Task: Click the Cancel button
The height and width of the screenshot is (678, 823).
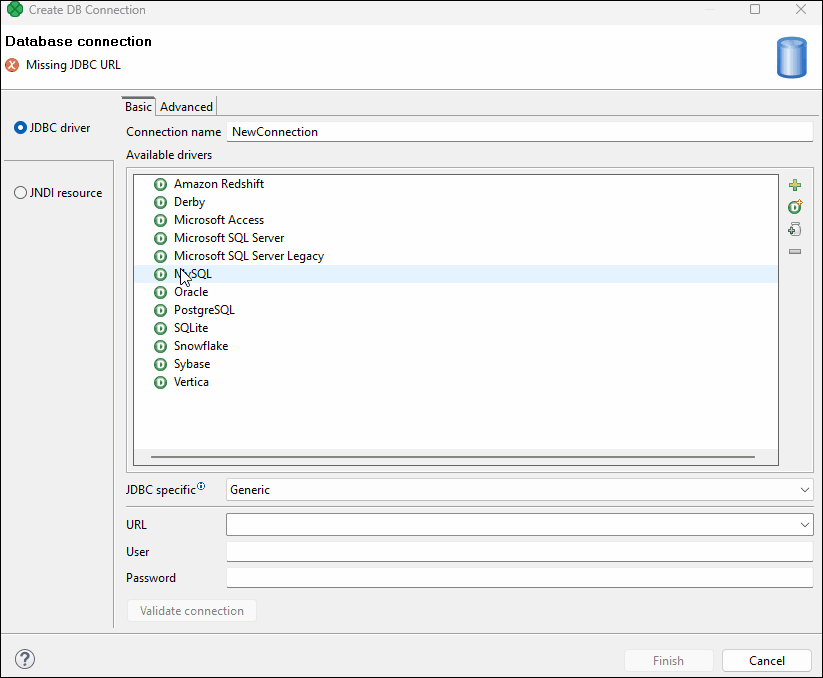Action: [x=766, y=660]
